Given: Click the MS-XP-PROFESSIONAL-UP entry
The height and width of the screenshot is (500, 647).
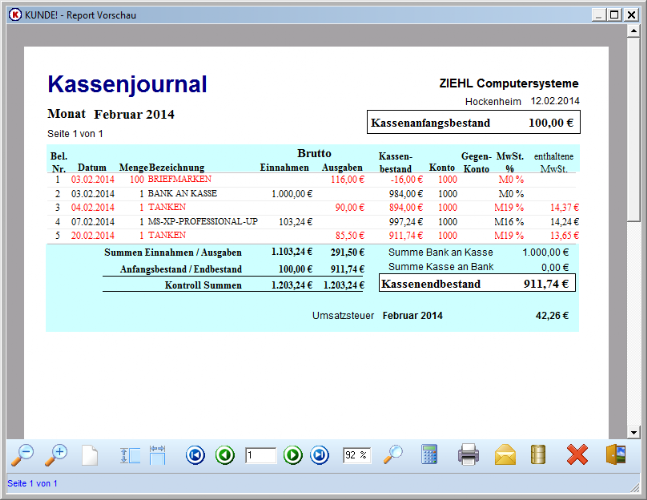Looking at the screenshot, I should click(x=203, y=222).
